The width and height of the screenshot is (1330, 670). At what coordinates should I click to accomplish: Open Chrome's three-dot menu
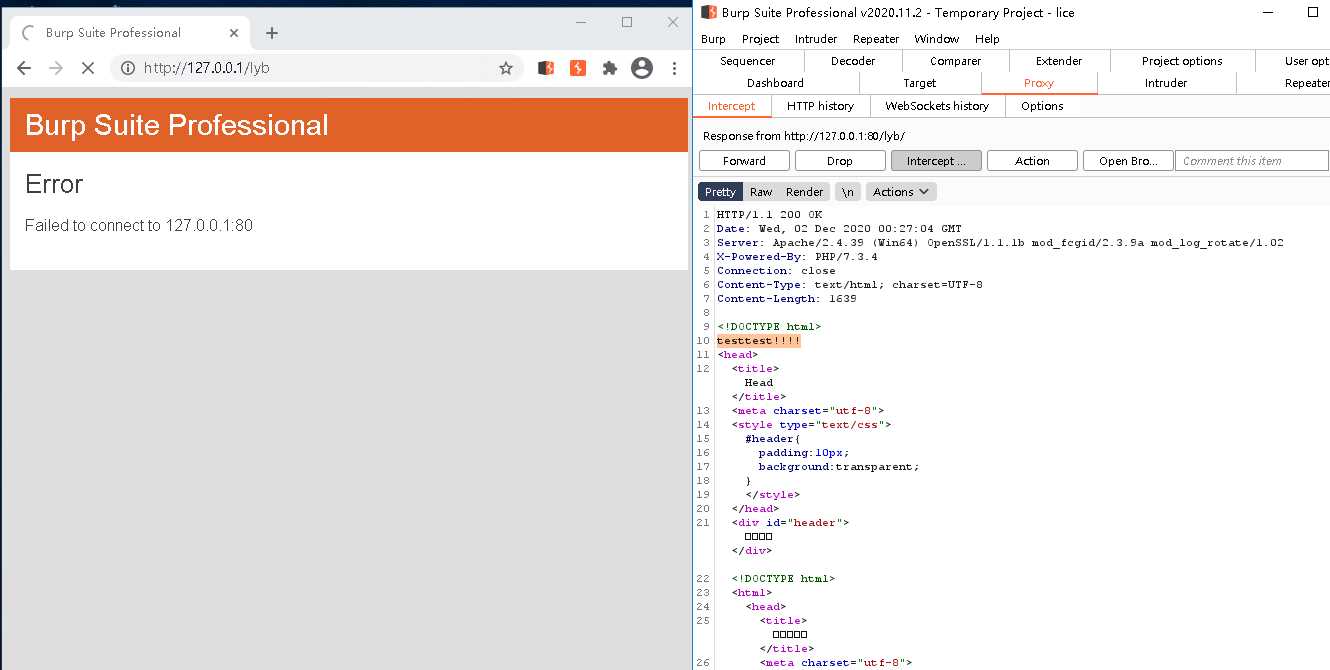click(675, 68)
